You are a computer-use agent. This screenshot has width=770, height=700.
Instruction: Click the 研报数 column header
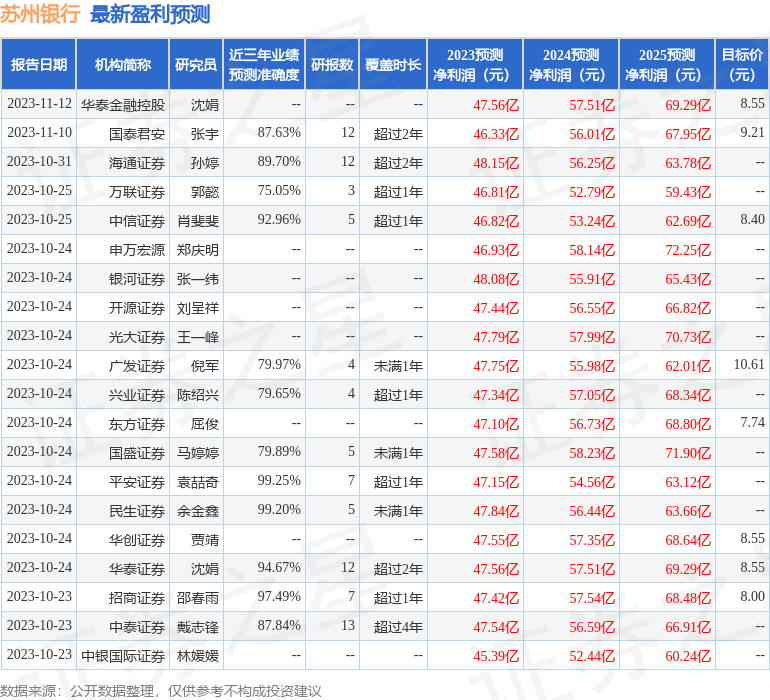[x=332, y=64]
